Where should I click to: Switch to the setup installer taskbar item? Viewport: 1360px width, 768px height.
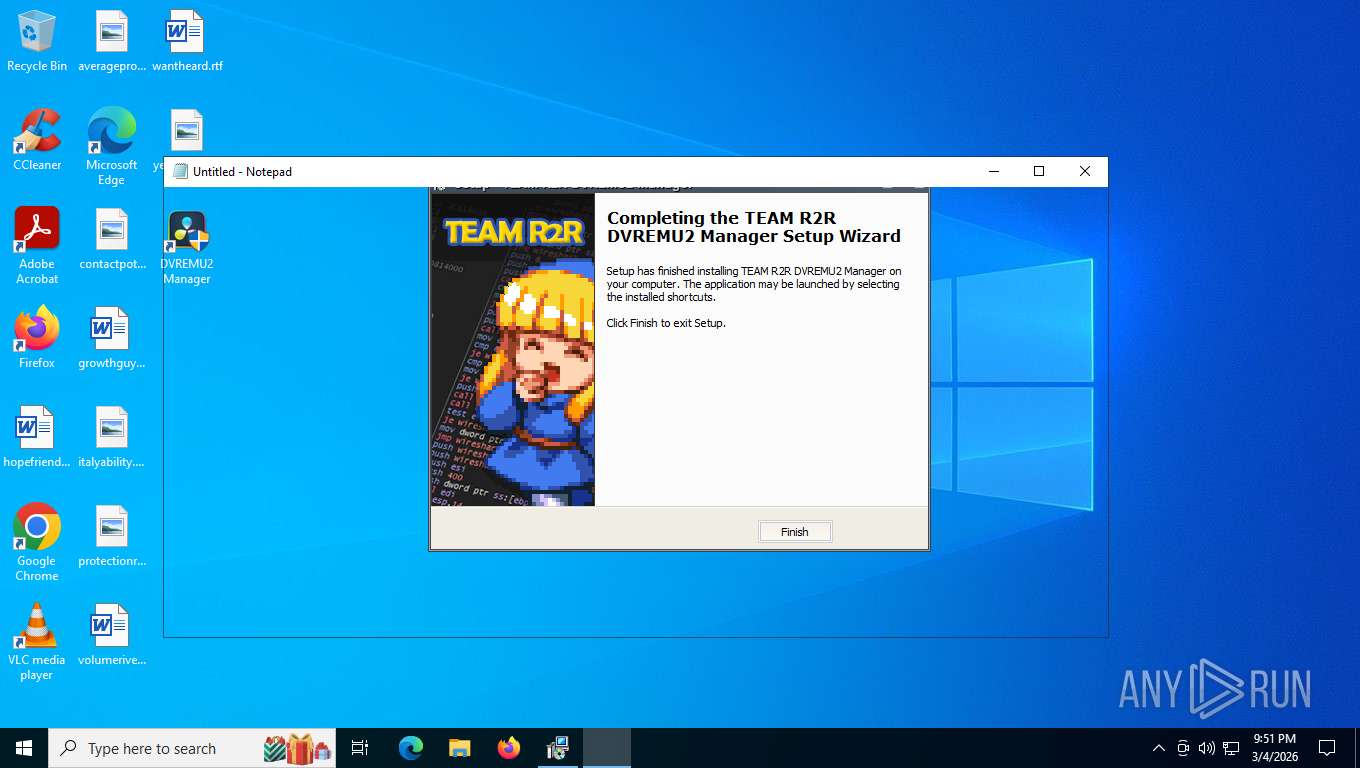pyautogui.click(x=557, y=748)
